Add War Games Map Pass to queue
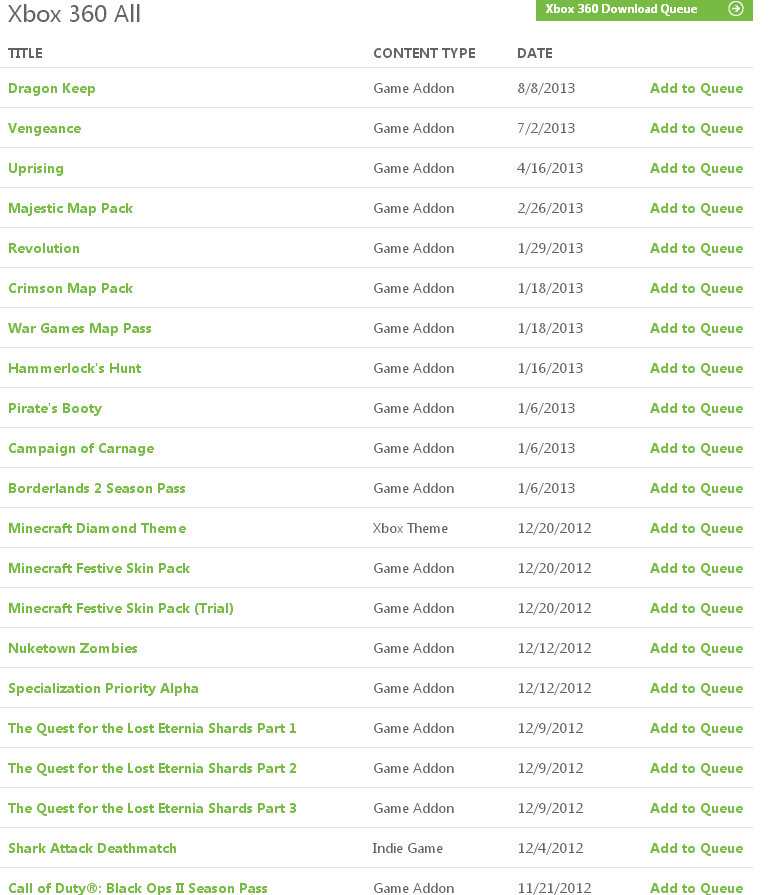Image resolution: width=769 pixels, height=895 pixels. [x=696, y=328]
